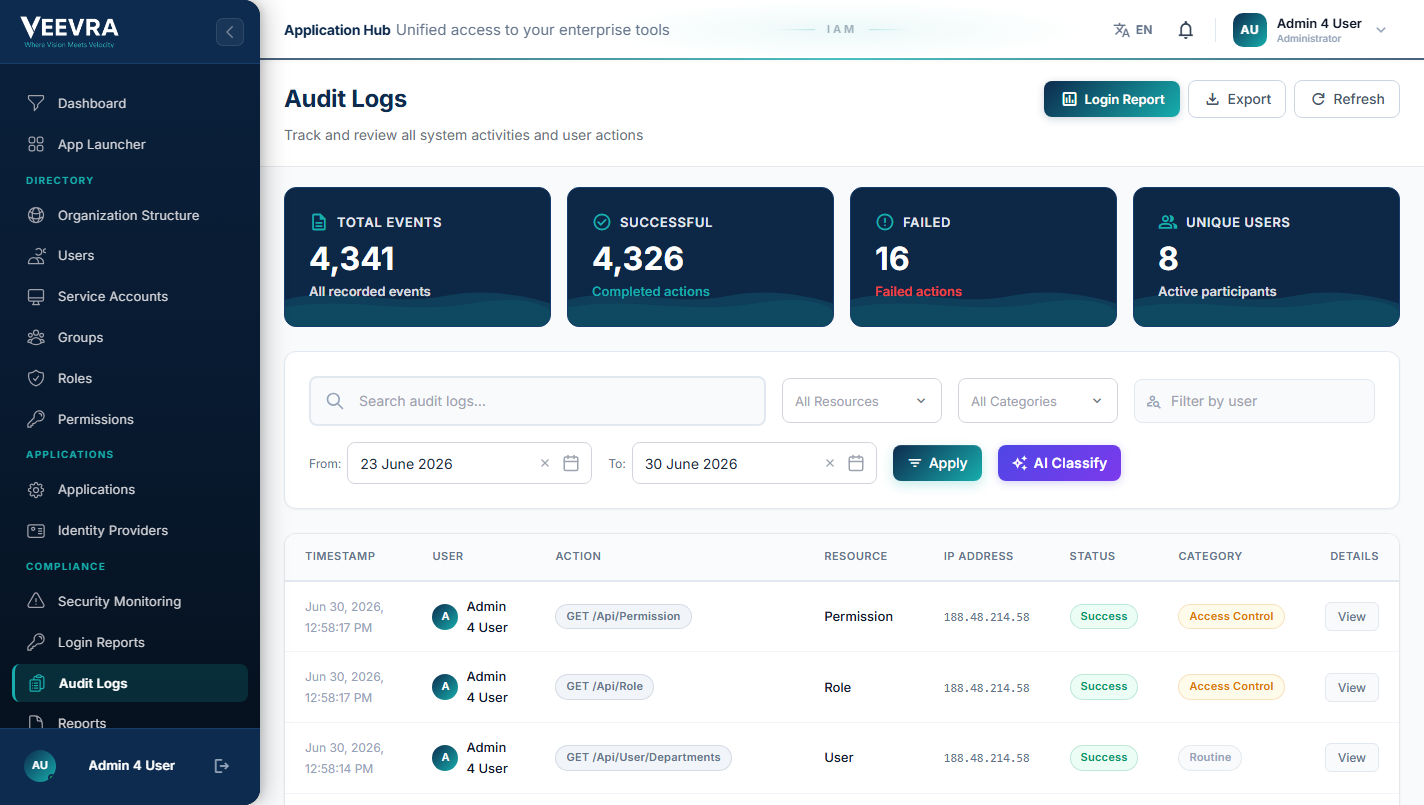View details of GET /Api/Role entry
This screenshot has height=805, width=1424.
point(1352,687)
